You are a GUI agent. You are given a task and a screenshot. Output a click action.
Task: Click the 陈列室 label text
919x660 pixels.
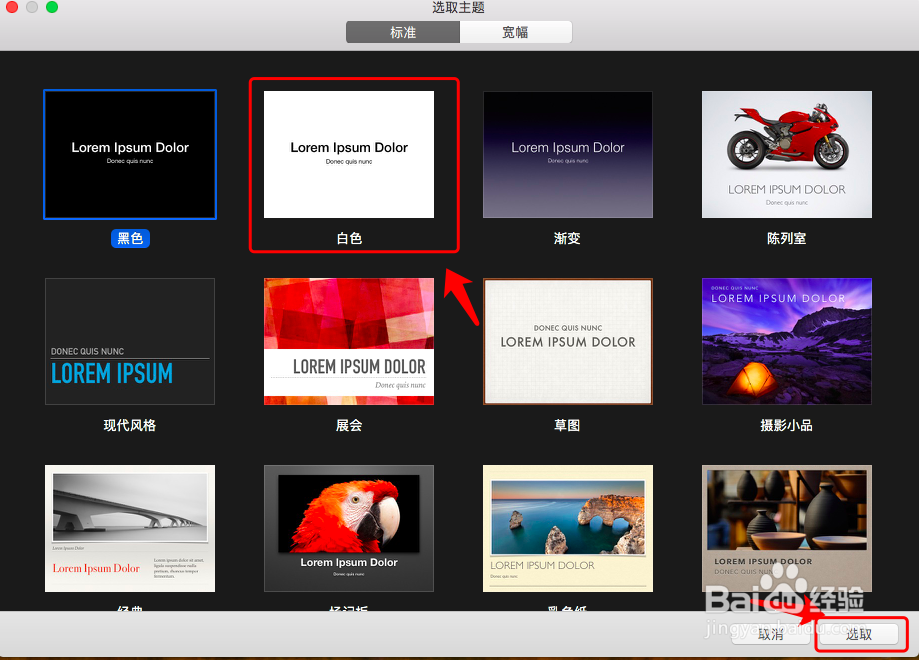pos(787,239)
